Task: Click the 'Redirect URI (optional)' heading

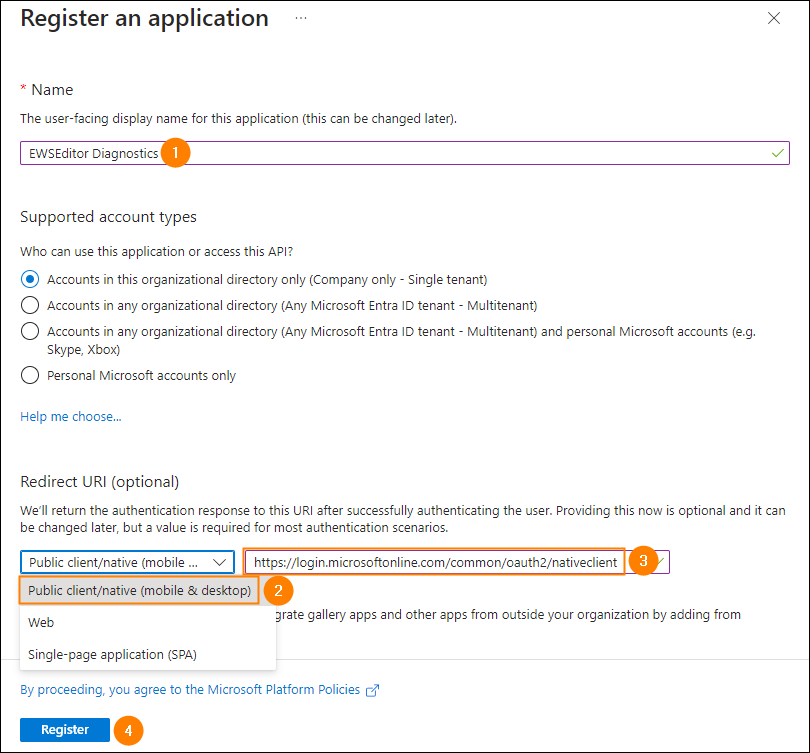Action: pyautogui.click(x=100, y=482)
